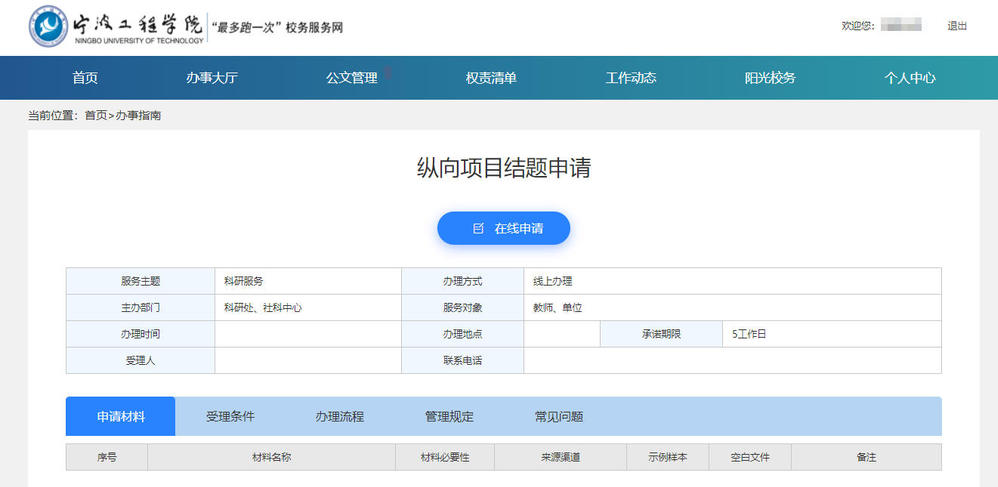The image size is (998, 487).
Task: Click 首页 link in the breadcrumb
Action: coord(96,116)
